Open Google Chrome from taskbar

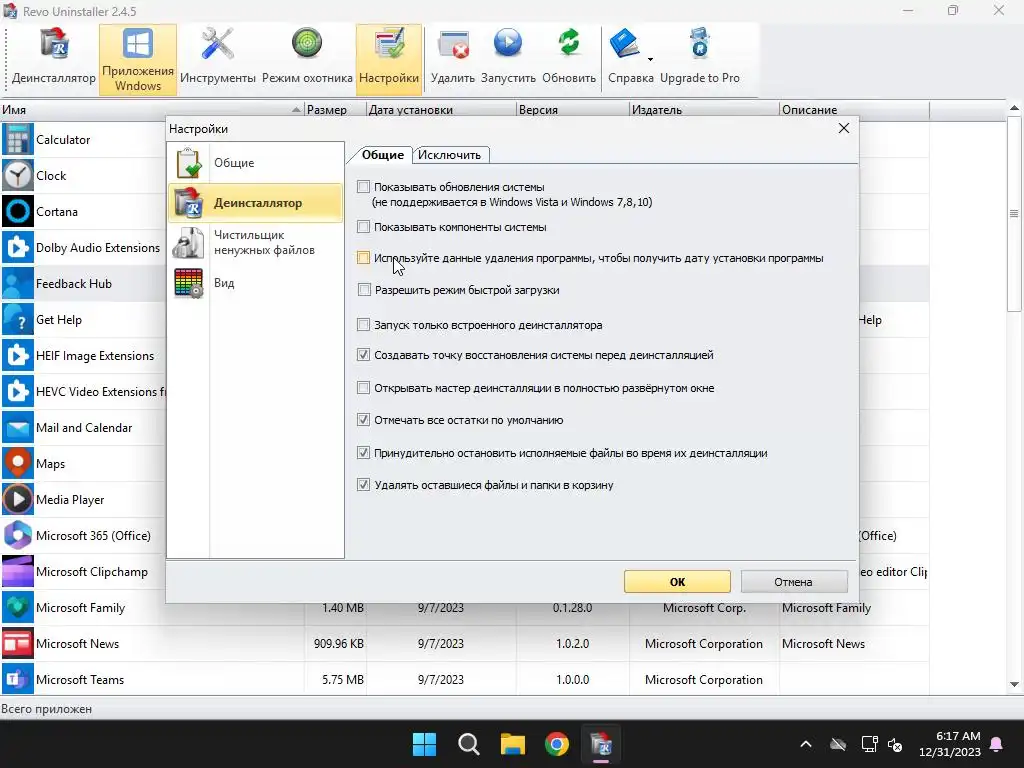557,744
